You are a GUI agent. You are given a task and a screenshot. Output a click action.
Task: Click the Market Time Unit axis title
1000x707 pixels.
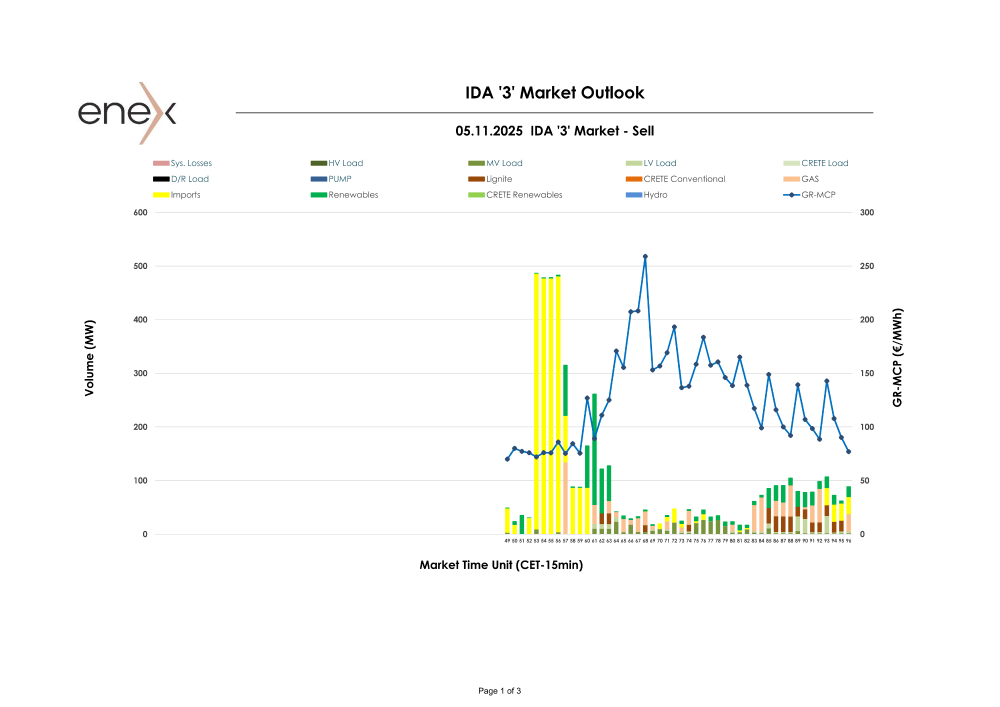(501, 565)
